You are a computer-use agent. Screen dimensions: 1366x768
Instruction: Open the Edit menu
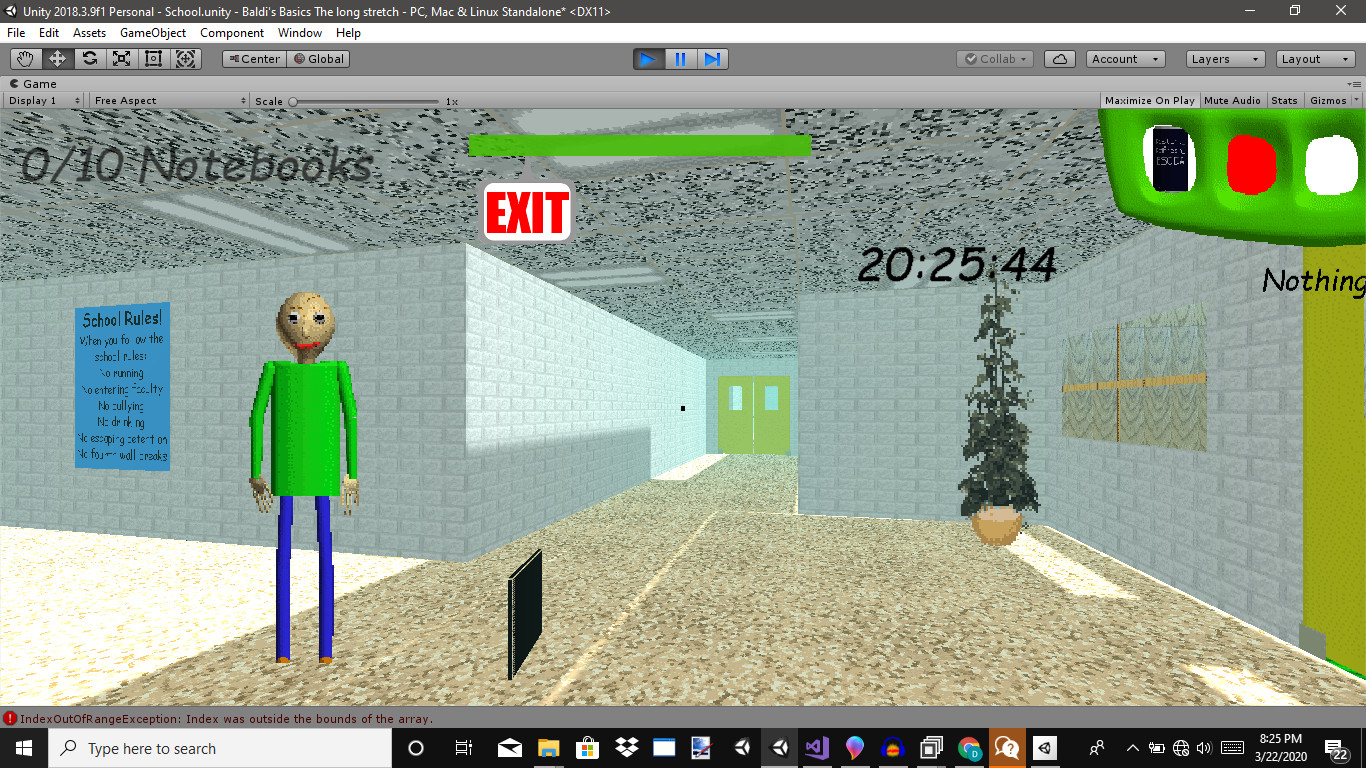(x=49, y=33)
